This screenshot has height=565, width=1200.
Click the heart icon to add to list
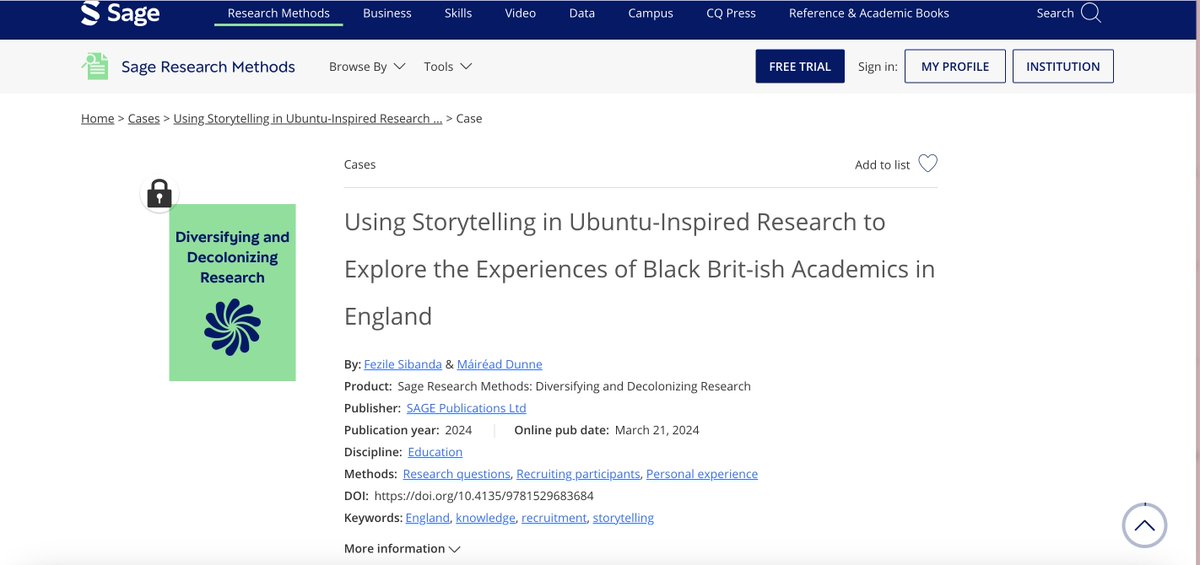[x=928, y=163]
